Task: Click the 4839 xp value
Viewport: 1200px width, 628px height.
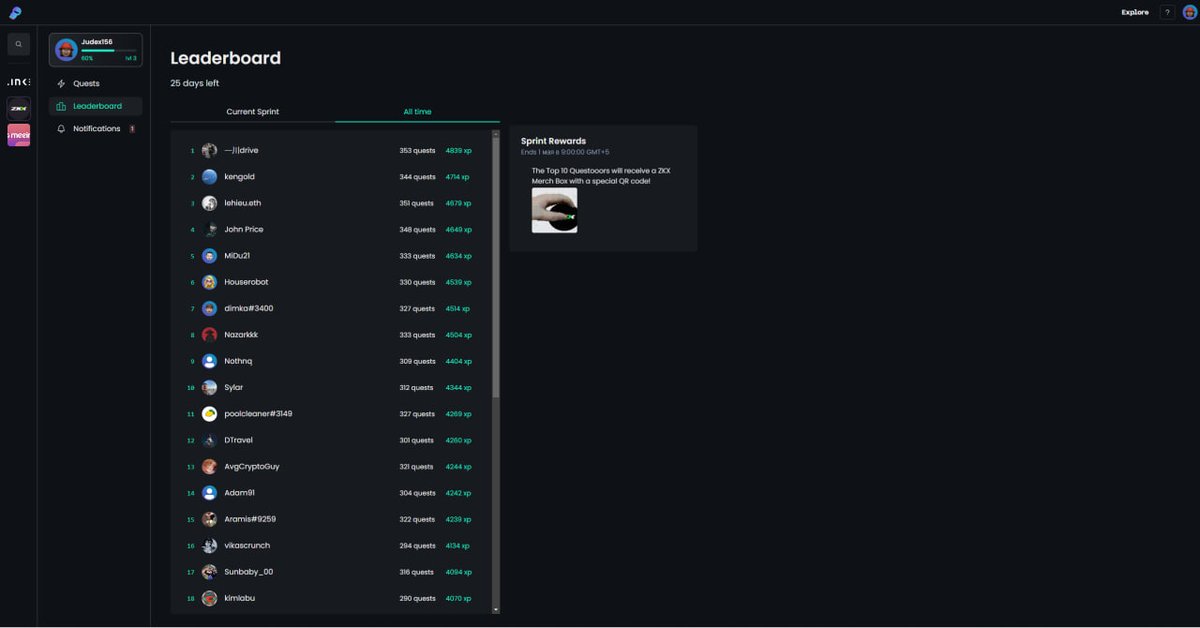Action: pos(458,151)
